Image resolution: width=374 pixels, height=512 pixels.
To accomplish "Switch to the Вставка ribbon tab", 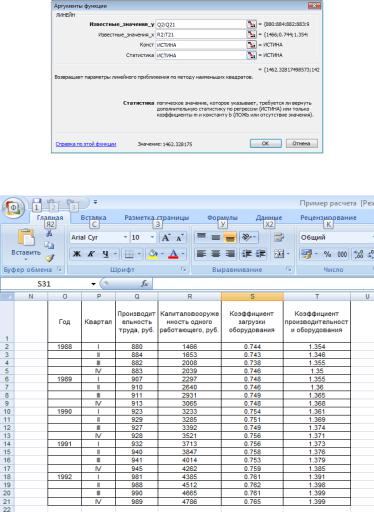I will 94,218.
